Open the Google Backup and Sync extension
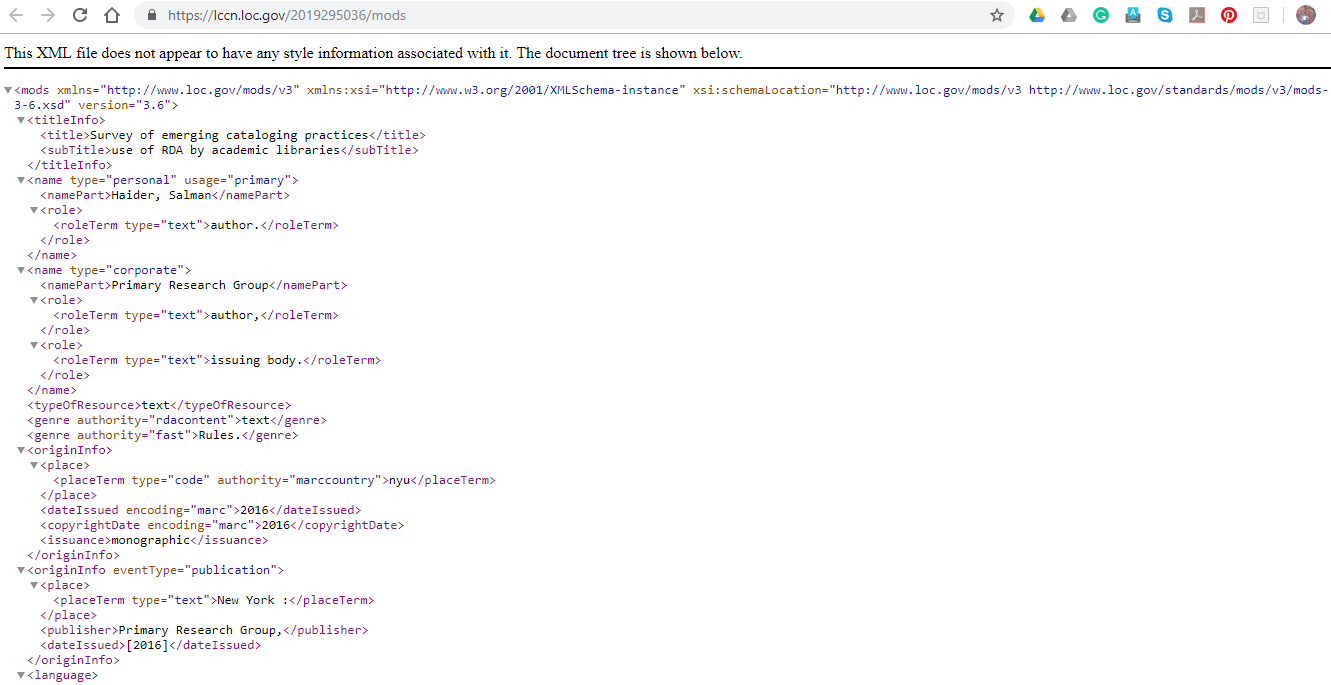1331x685 pixels. [x=1068, y=15]
